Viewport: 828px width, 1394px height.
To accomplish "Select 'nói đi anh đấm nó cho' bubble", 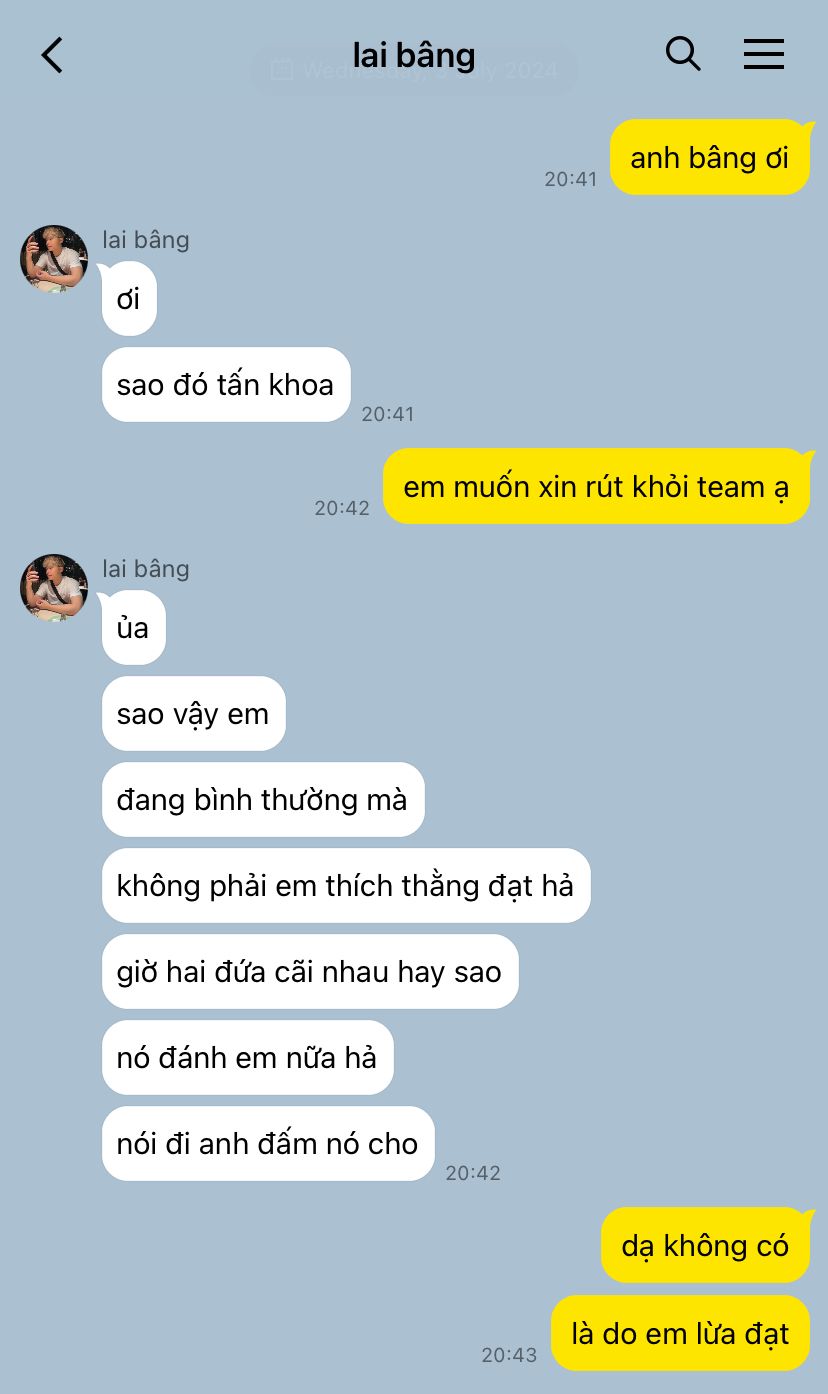I will [x=268, y=1144].
